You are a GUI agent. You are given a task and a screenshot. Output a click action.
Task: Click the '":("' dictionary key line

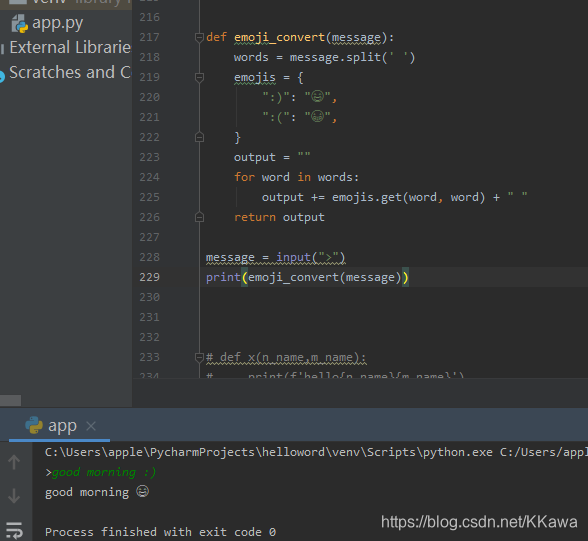point(299,117)
